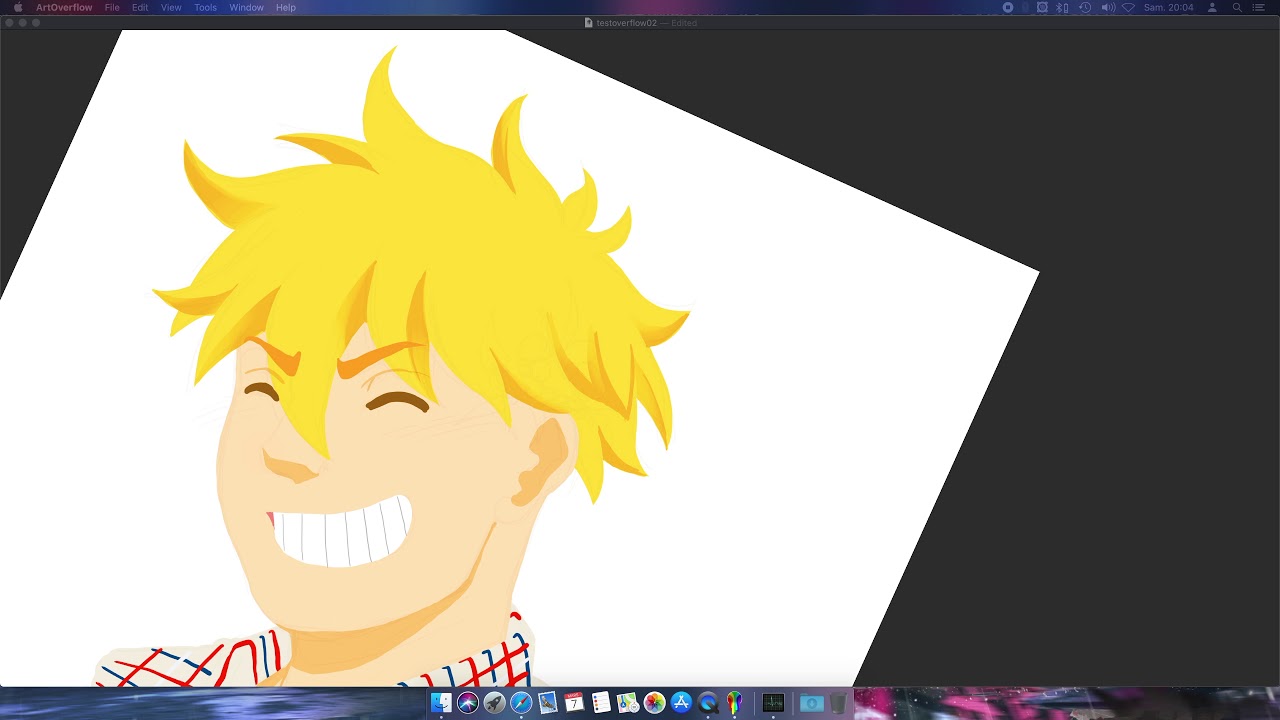Open the Help menu

[x=286, y=7]
